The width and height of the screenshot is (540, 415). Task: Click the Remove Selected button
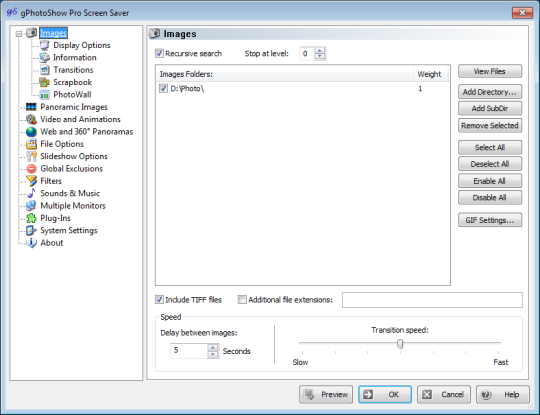coord(490,125)
